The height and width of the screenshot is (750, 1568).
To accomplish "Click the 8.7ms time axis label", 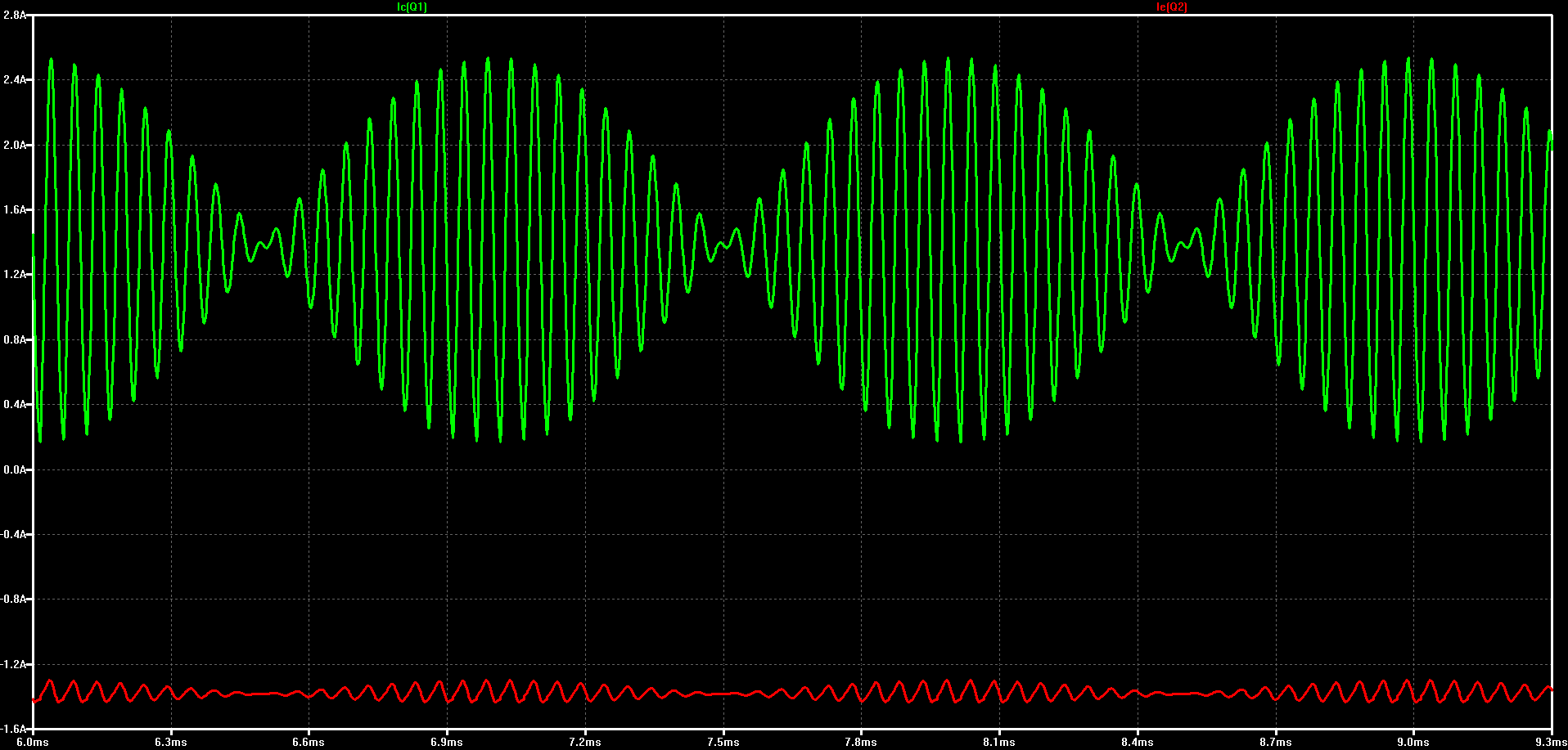I will [x=1275, y=742].
